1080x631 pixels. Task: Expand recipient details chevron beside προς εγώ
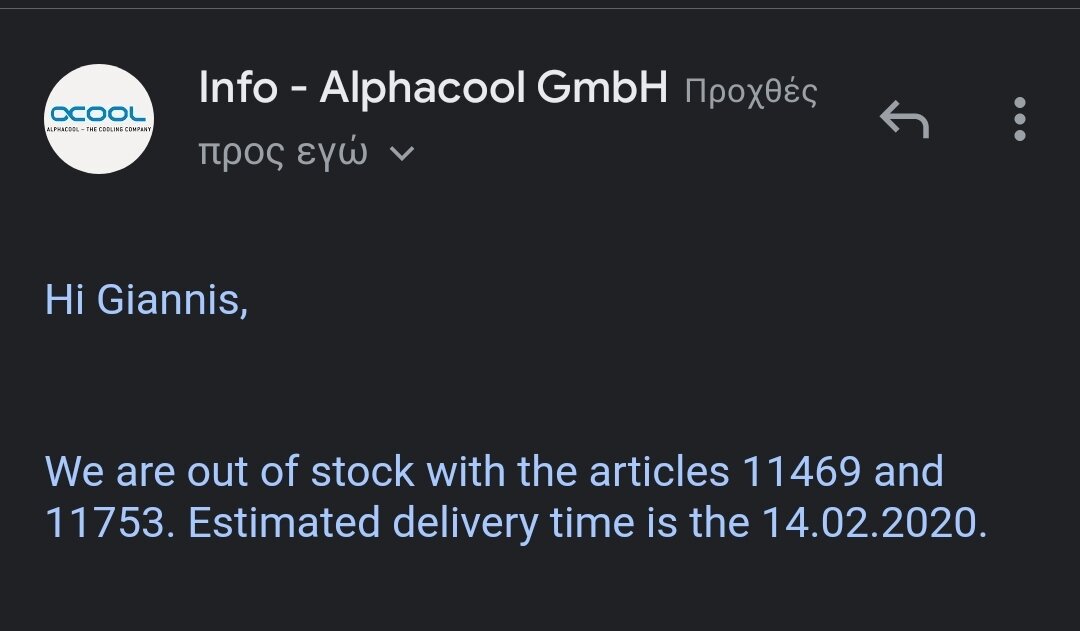tap(402, 153)
